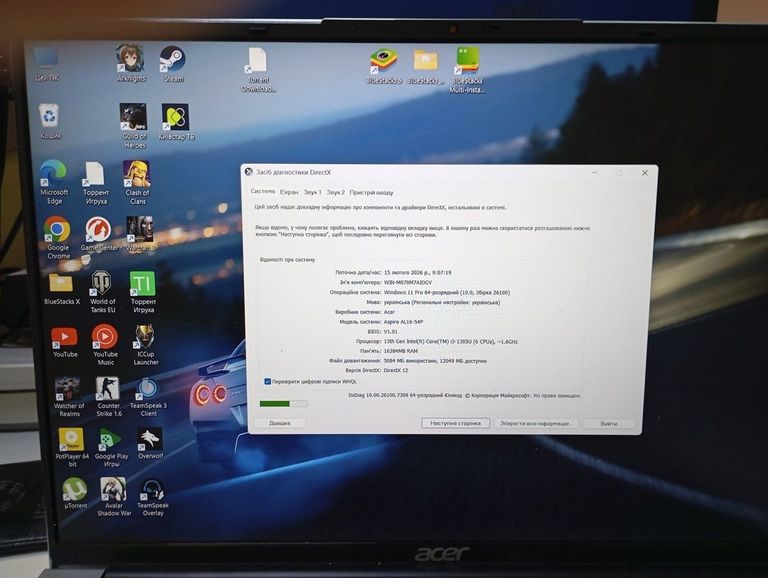
Task: Launch BlueStacks 5 from the desktop
Action: [x=384, y=66]
